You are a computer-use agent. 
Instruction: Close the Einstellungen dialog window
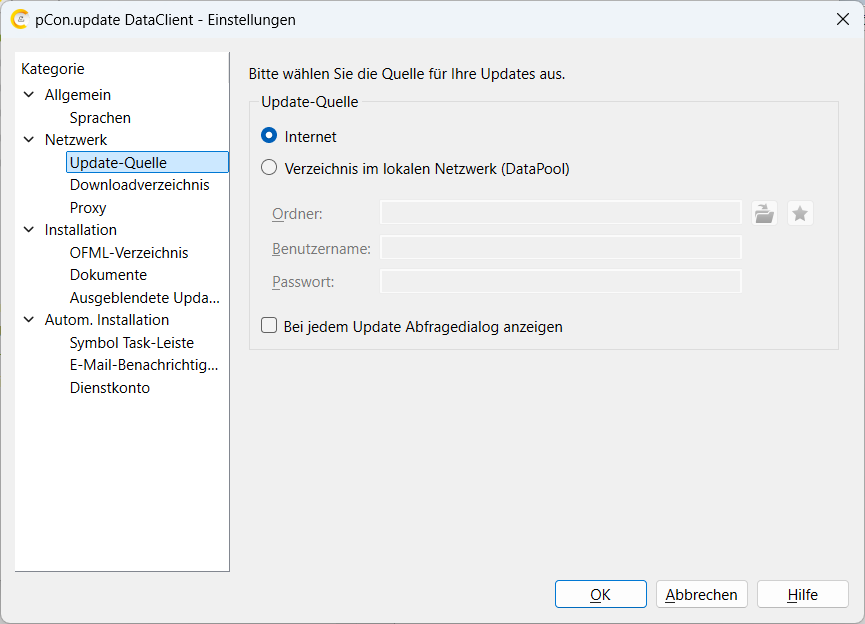pyautogui.click(x=842, y=19)
